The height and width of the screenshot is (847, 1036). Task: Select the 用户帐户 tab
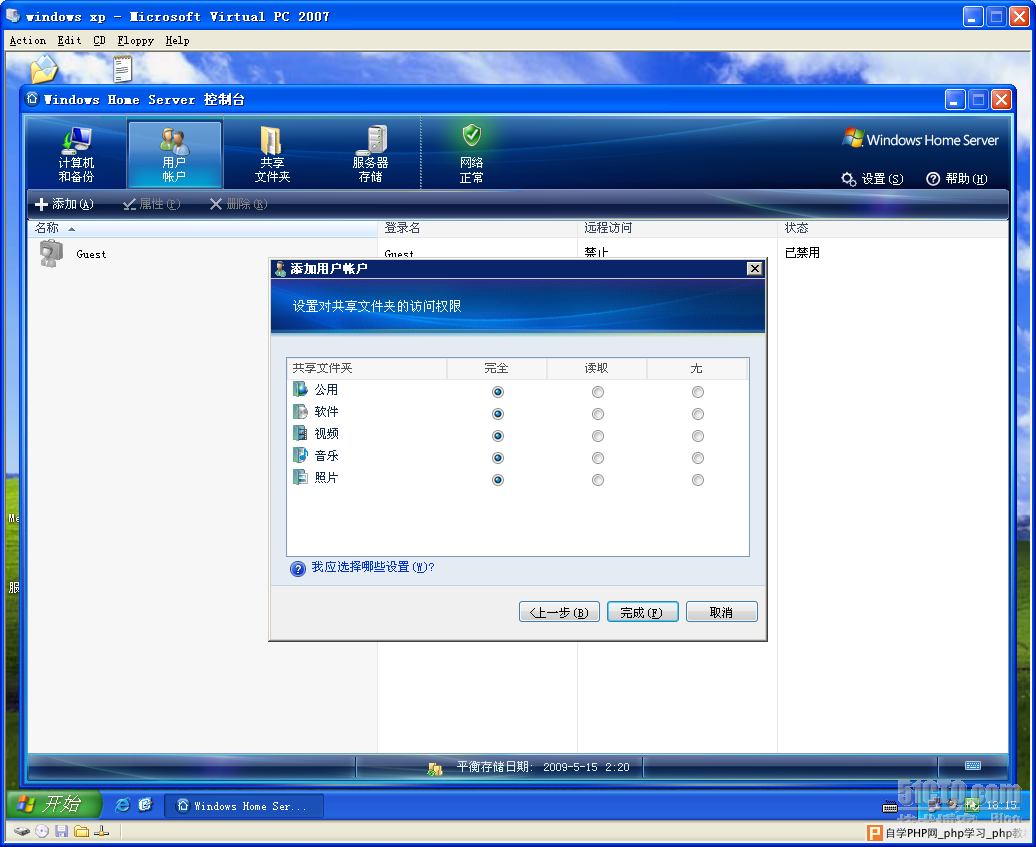(174, 153)
